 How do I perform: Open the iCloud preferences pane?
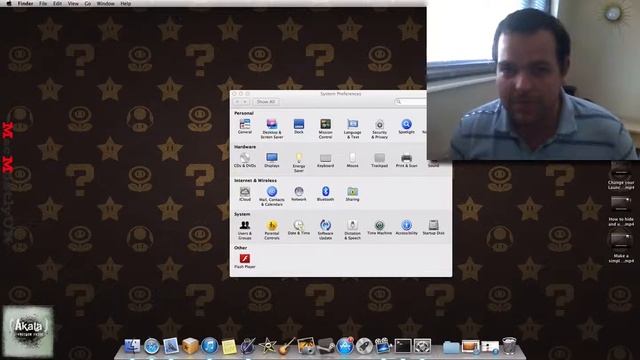tap(245, 193)
